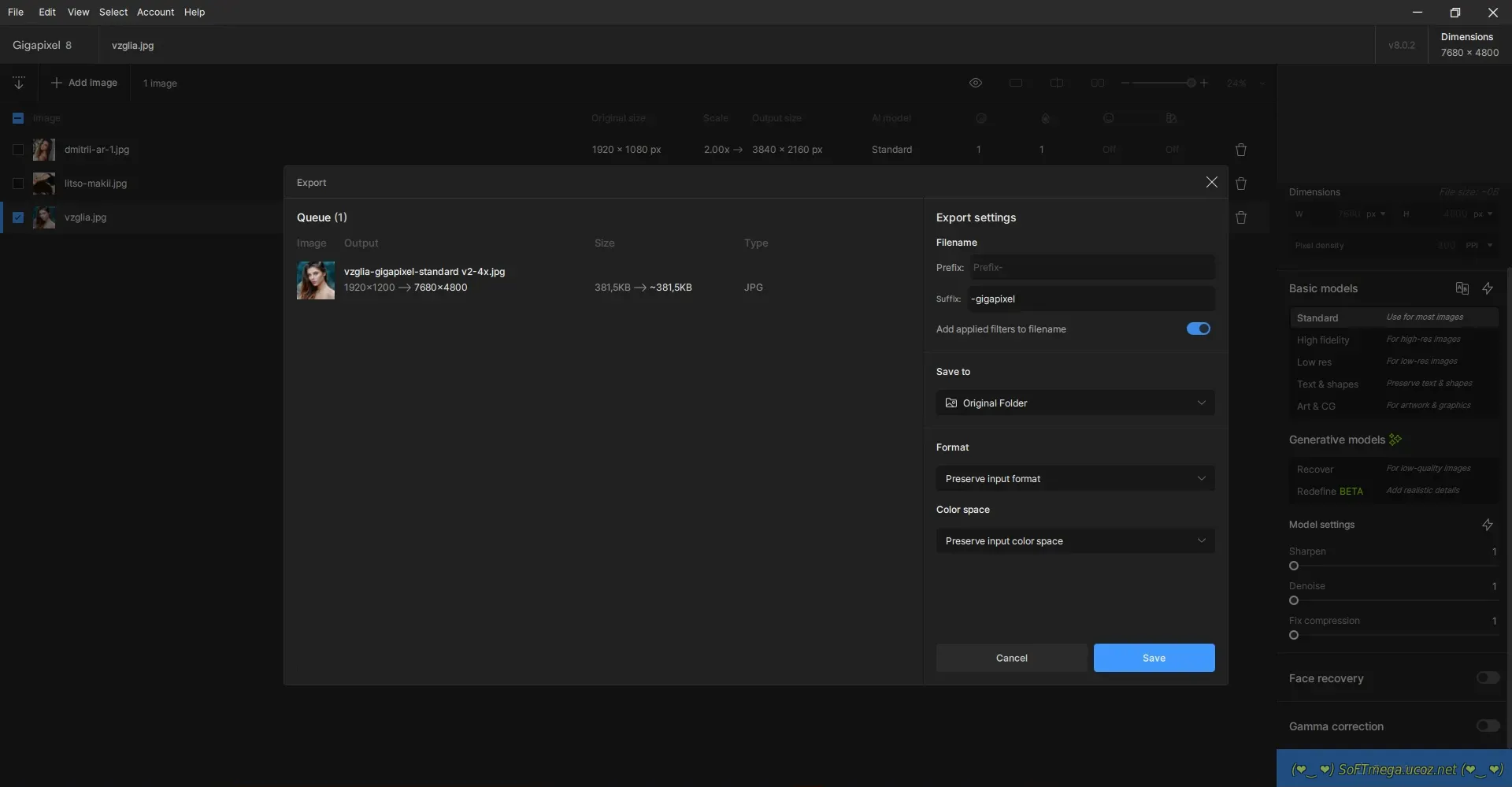Open the File menu
The width and height of the screenshot is (1512, 787).
[x=16, y=12]
